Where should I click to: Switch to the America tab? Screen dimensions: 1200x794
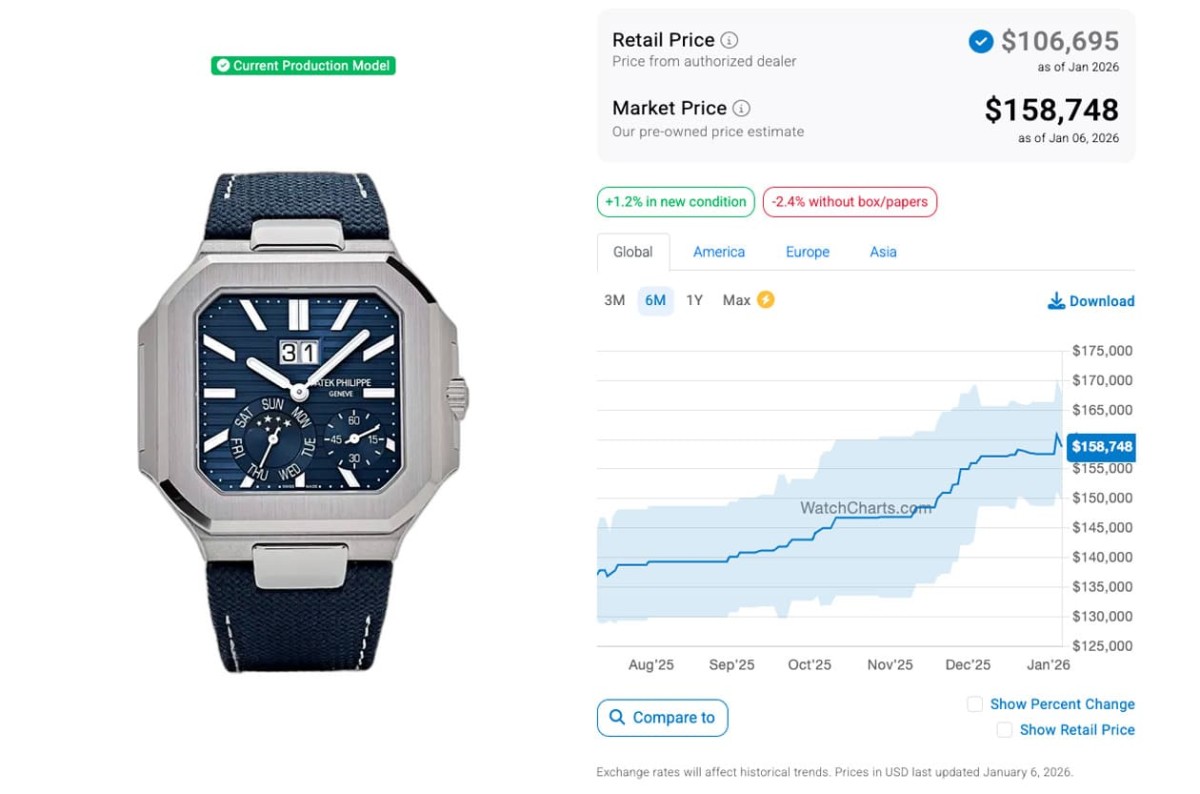719,252
